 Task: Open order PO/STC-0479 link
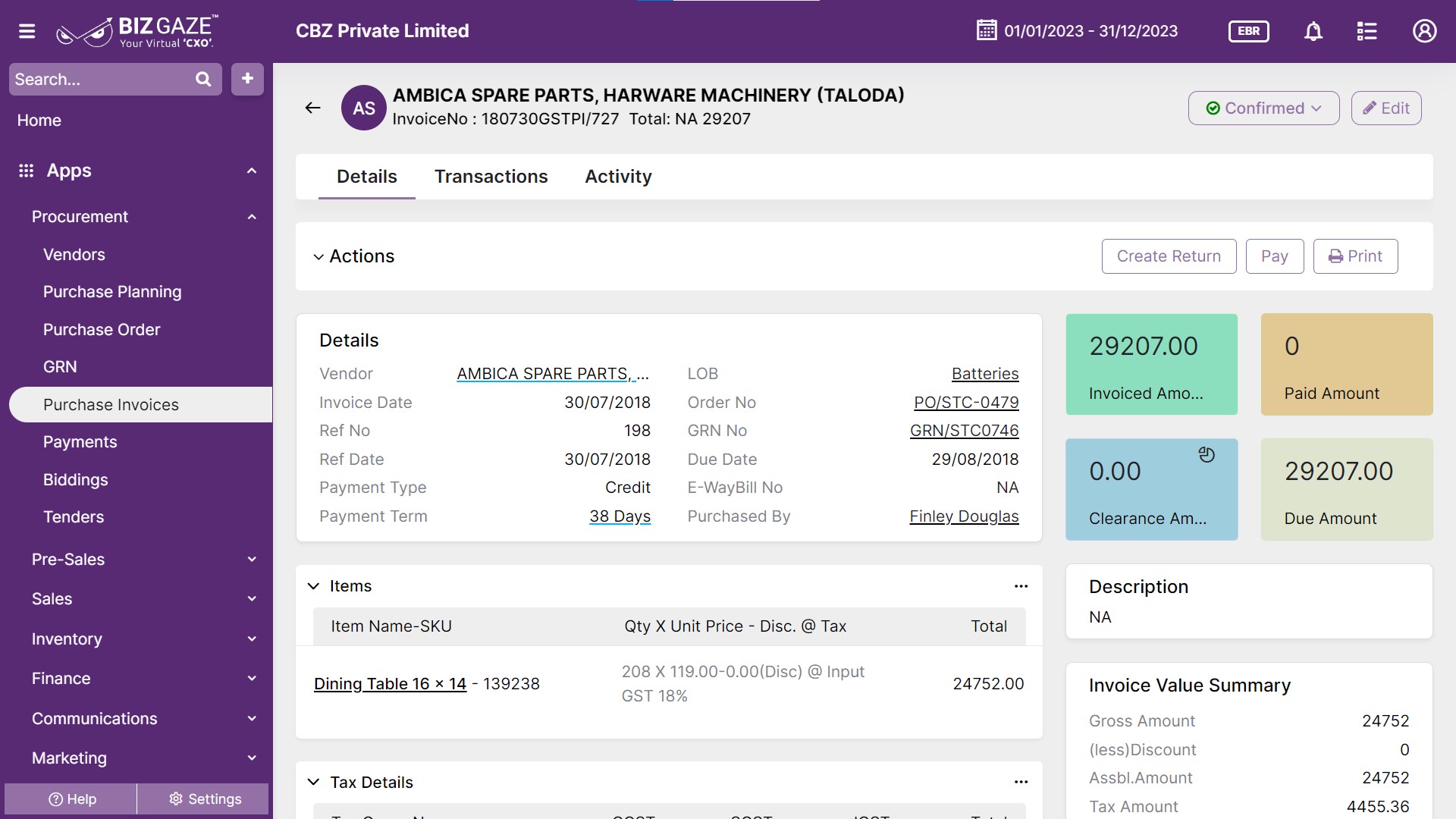[x=966, y=403]
